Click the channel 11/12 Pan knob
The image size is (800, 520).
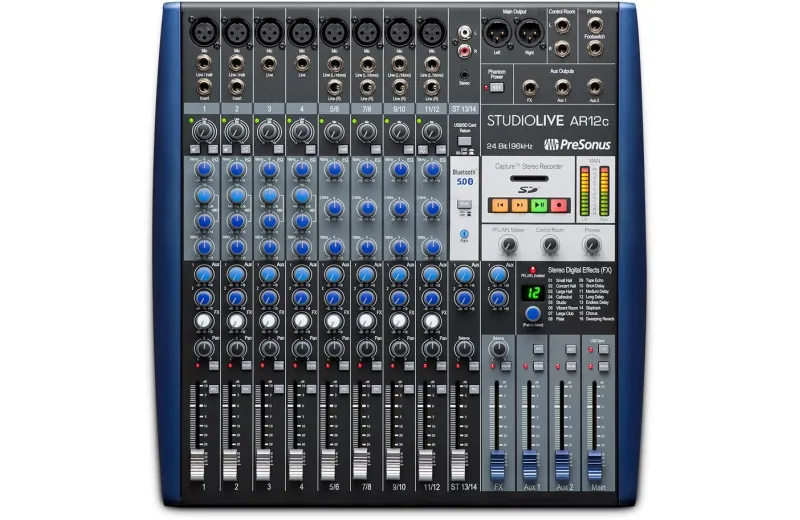432,349
